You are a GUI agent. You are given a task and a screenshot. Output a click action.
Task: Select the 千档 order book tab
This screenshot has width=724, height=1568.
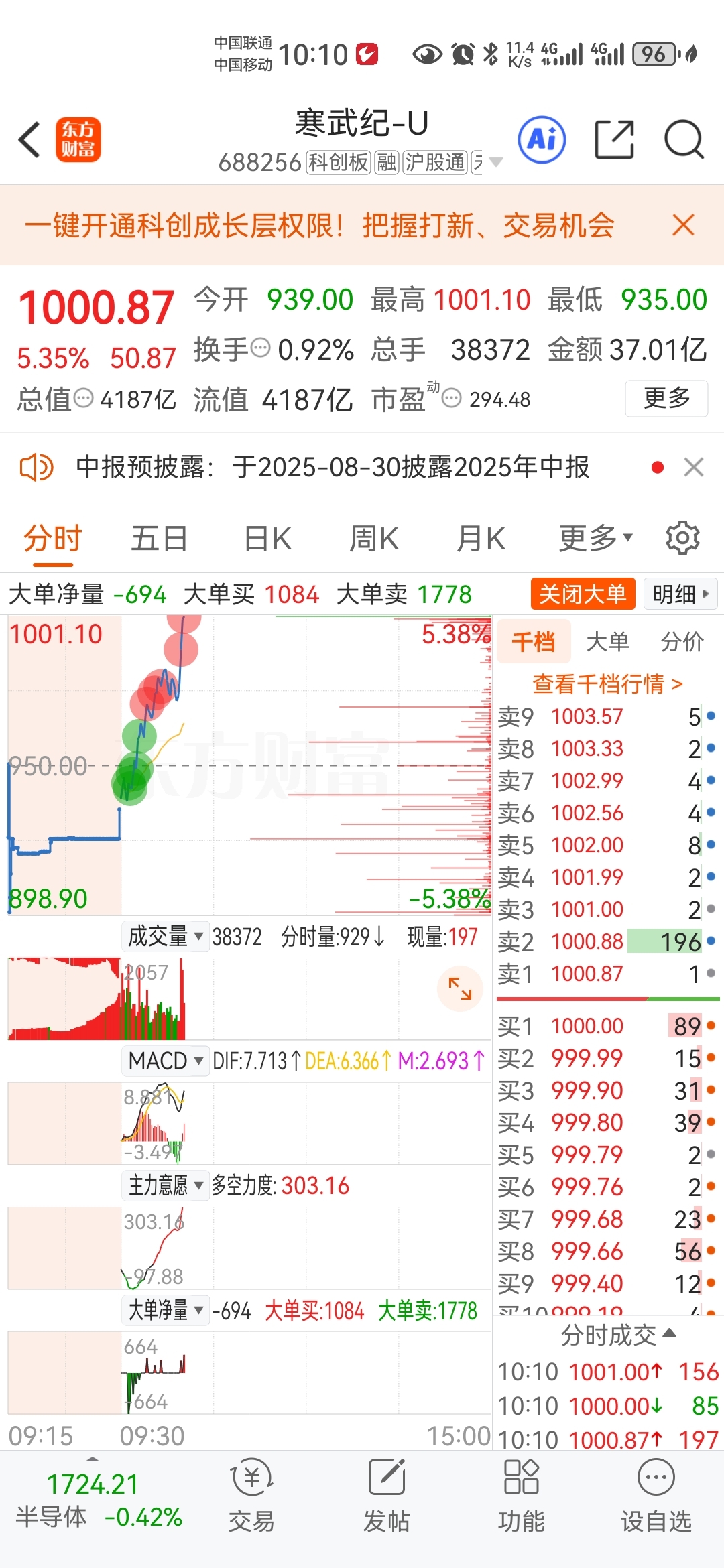point(534,641)
